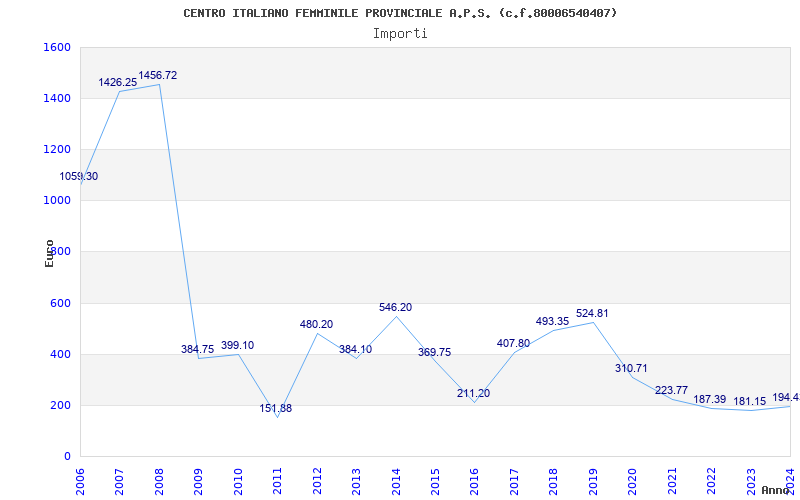Screen dimensions: 800x500
Task: Click the y-axis value 1400
Action: coord(58,98)
